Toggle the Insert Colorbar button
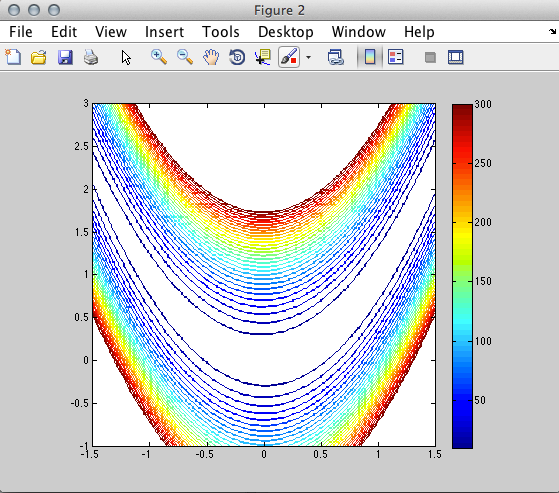This screenshot has height=493, width=559. (x=370, y=57)
